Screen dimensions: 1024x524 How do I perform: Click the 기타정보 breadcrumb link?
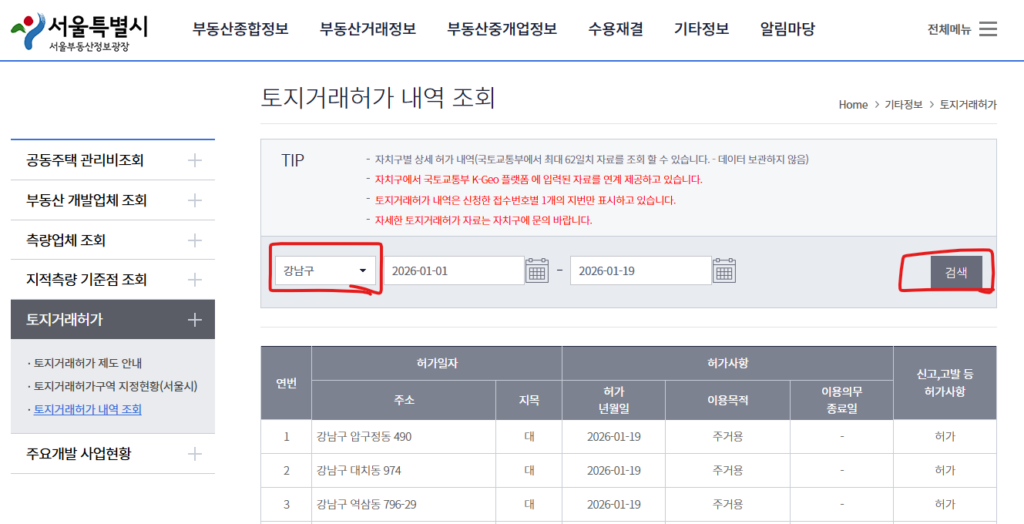point(903,105)
